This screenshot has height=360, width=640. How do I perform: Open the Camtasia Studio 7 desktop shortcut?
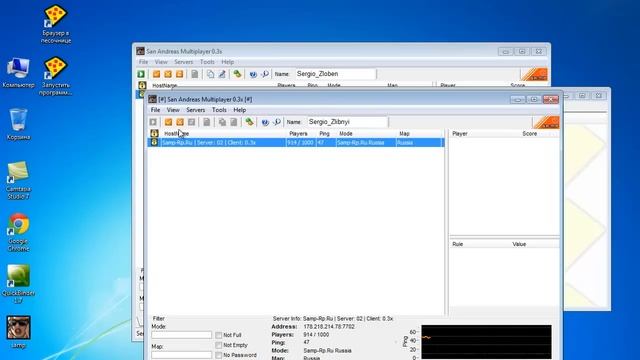[18, 180]
